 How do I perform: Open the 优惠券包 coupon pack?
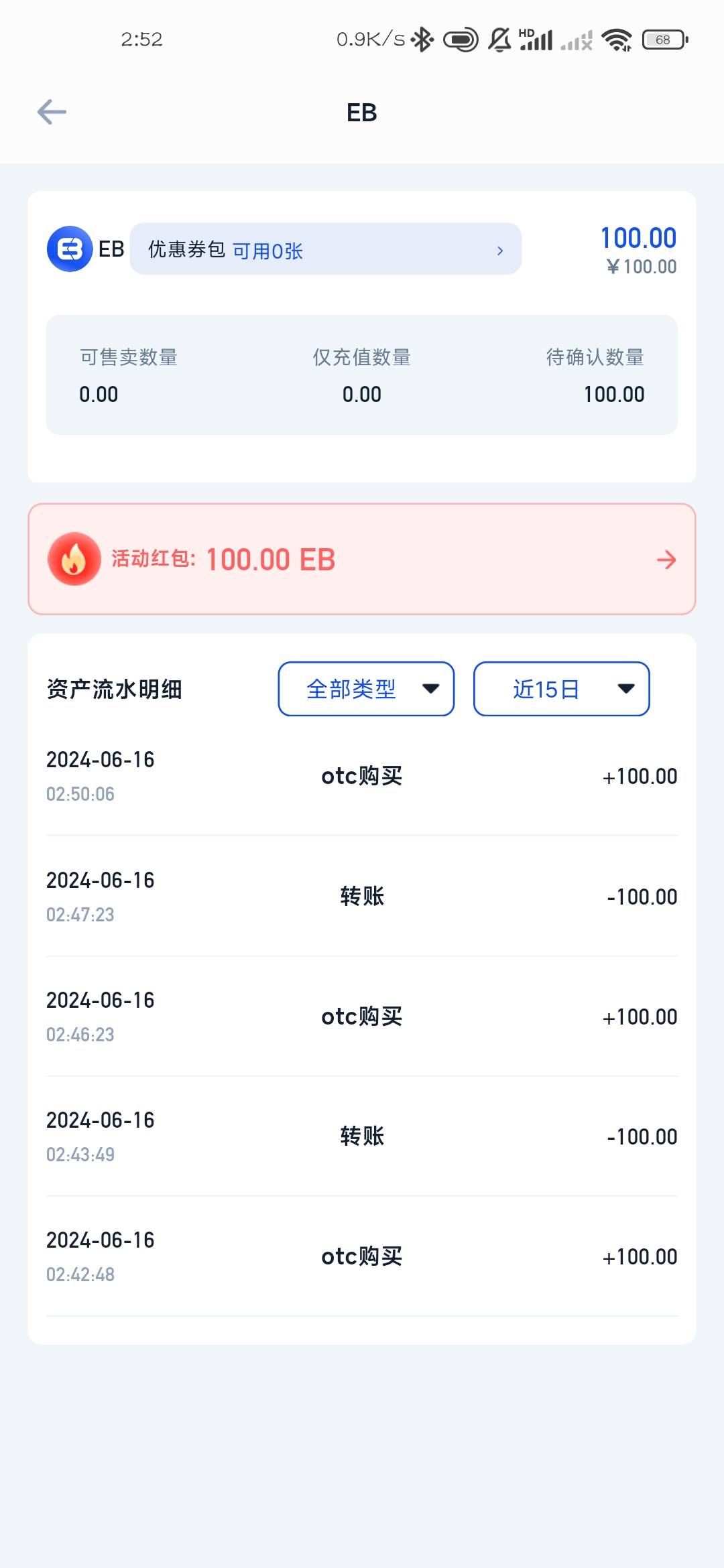(324, 249)
